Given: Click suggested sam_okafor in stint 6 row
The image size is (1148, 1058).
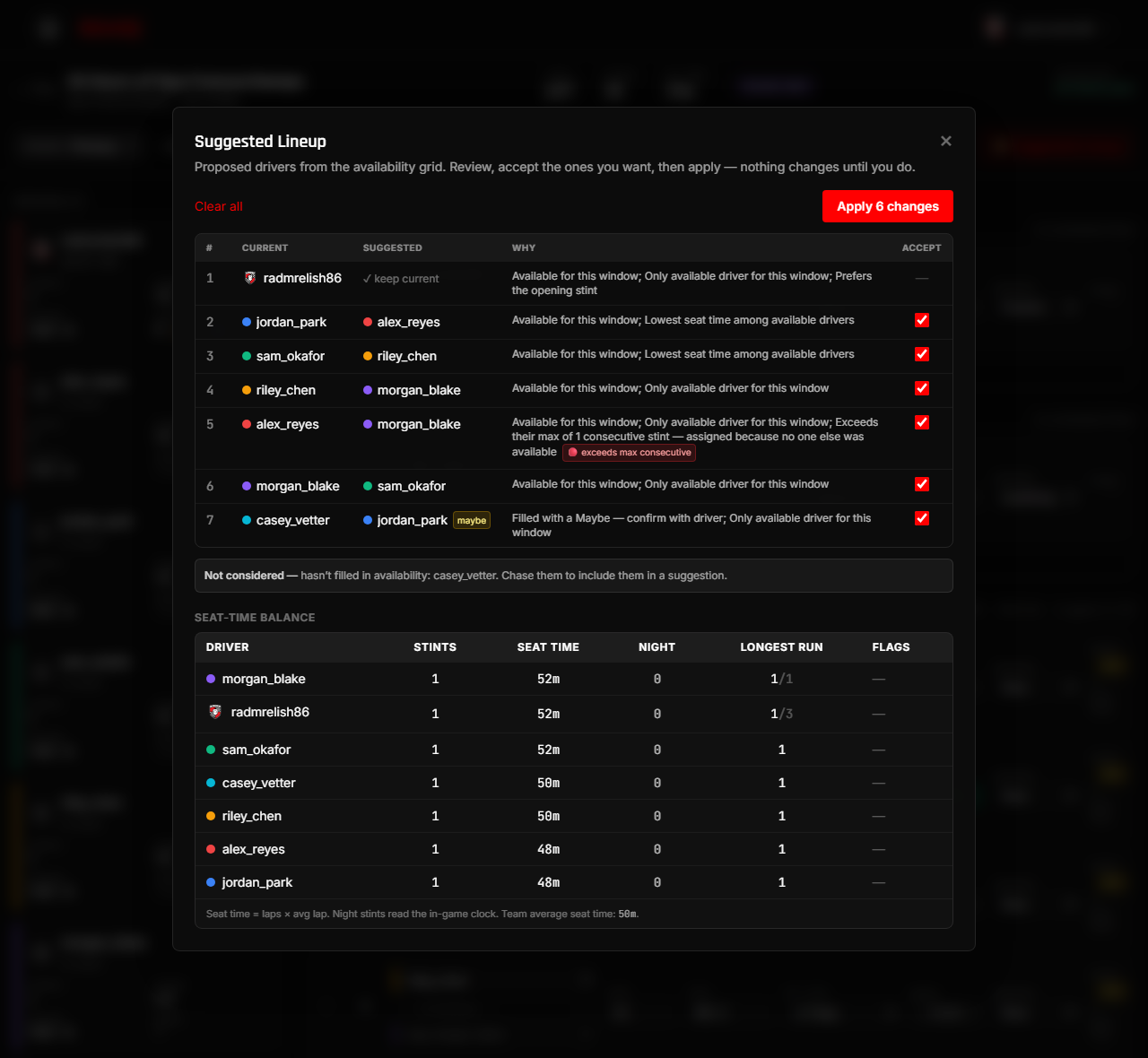Looking at the screenshot, I should click(404, 486).
